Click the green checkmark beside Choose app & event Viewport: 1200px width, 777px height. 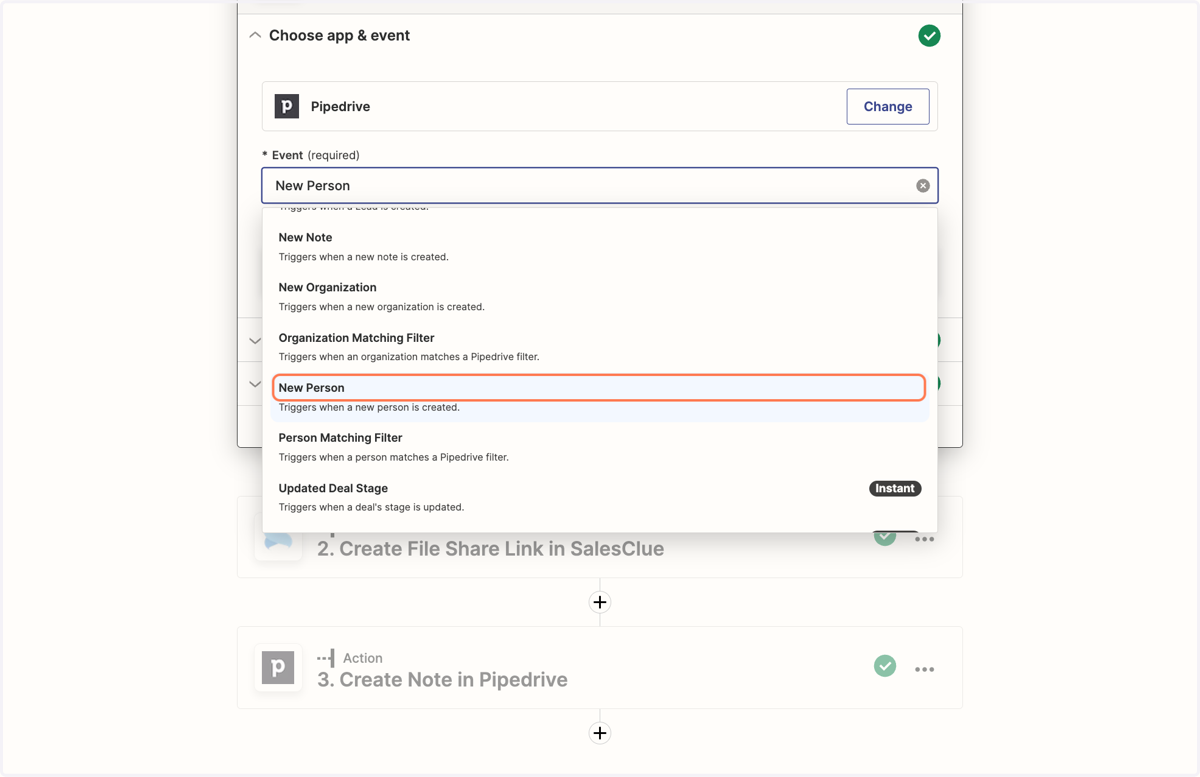929,36
